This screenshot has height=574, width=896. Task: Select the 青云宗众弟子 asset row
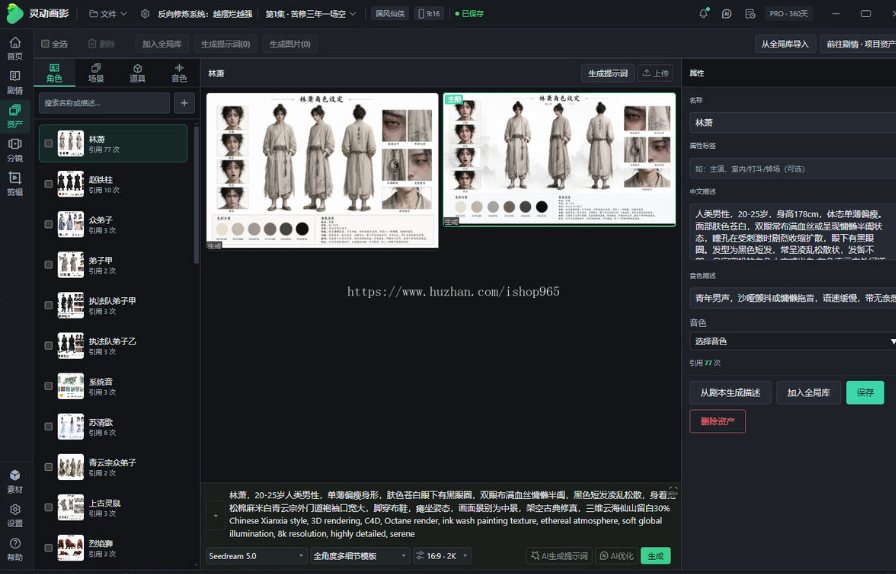point(113,467)
